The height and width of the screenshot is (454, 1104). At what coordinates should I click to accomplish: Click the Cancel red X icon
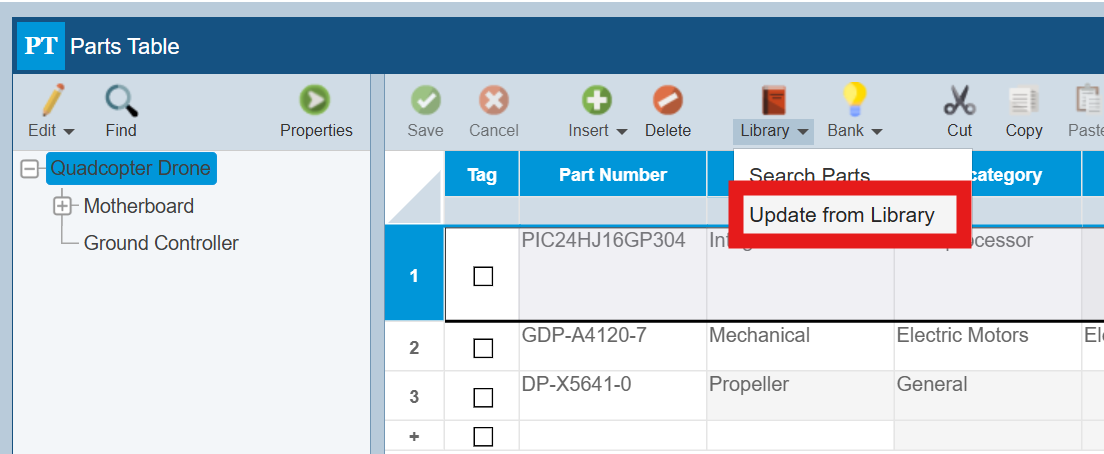(493, 101)
